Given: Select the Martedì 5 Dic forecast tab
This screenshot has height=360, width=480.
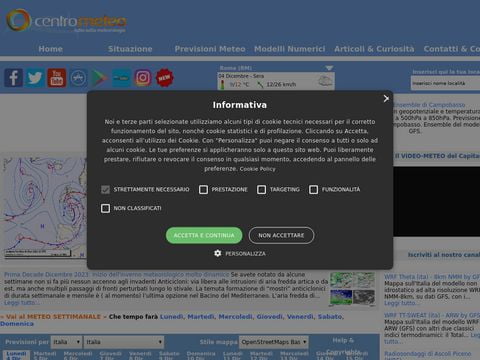Looking at the screenshot, I should pyautogui.click(x=45, y=355).
